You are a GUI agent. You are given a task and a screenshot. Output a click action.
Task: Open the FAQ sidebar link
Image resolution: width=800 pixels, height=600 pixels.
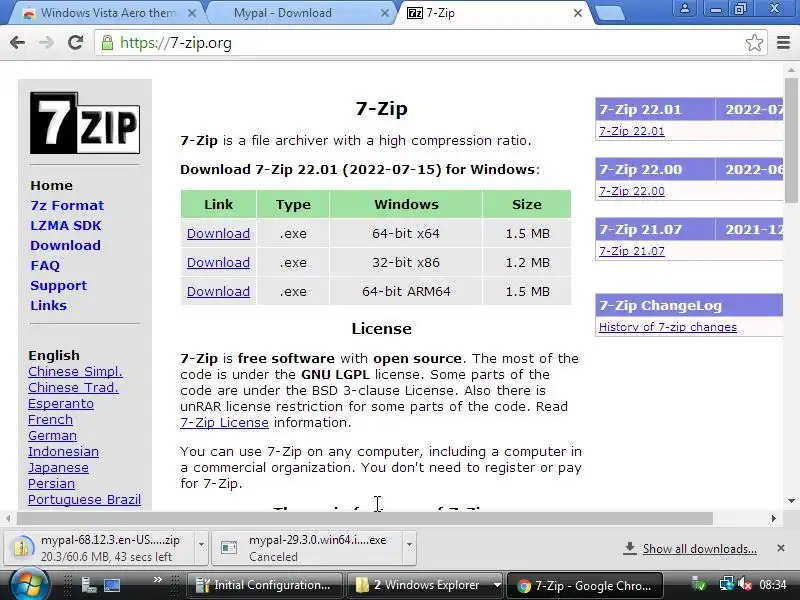coord(45,265)
